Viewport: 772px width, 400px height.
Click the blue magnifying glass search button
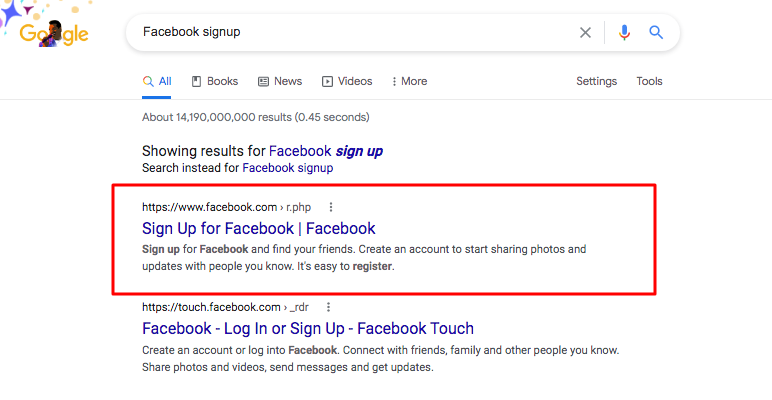tap(656, 33)
